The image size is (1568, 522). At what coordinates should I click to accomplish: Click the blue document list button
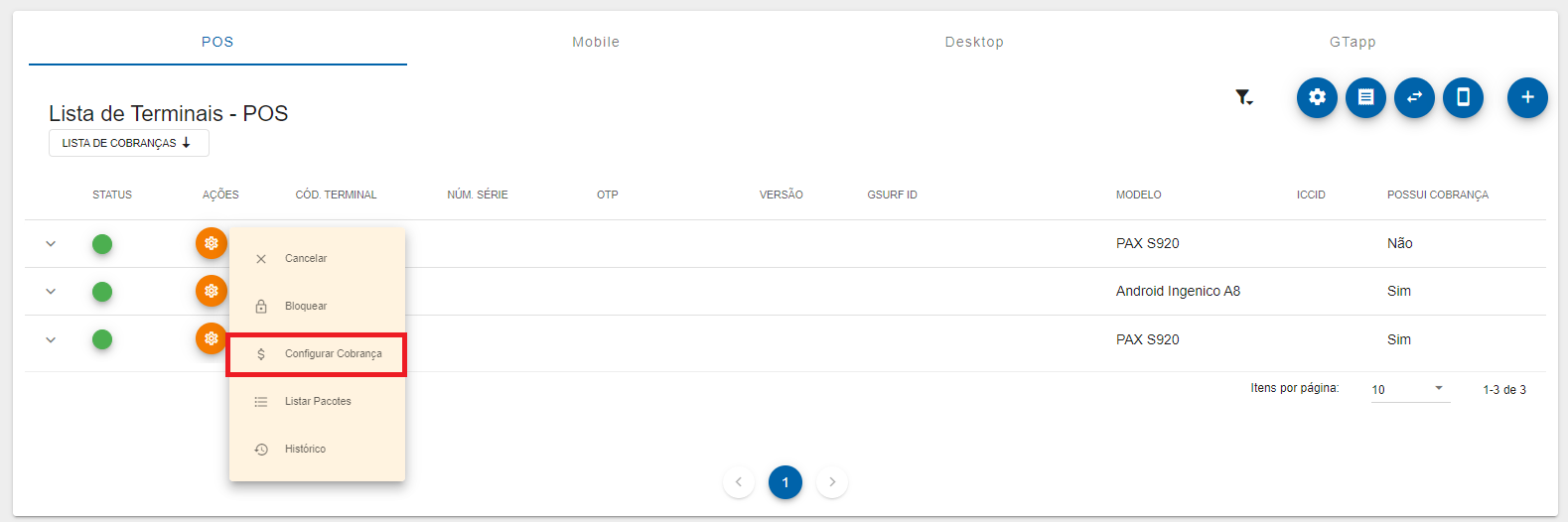(x=1365, y=97)
